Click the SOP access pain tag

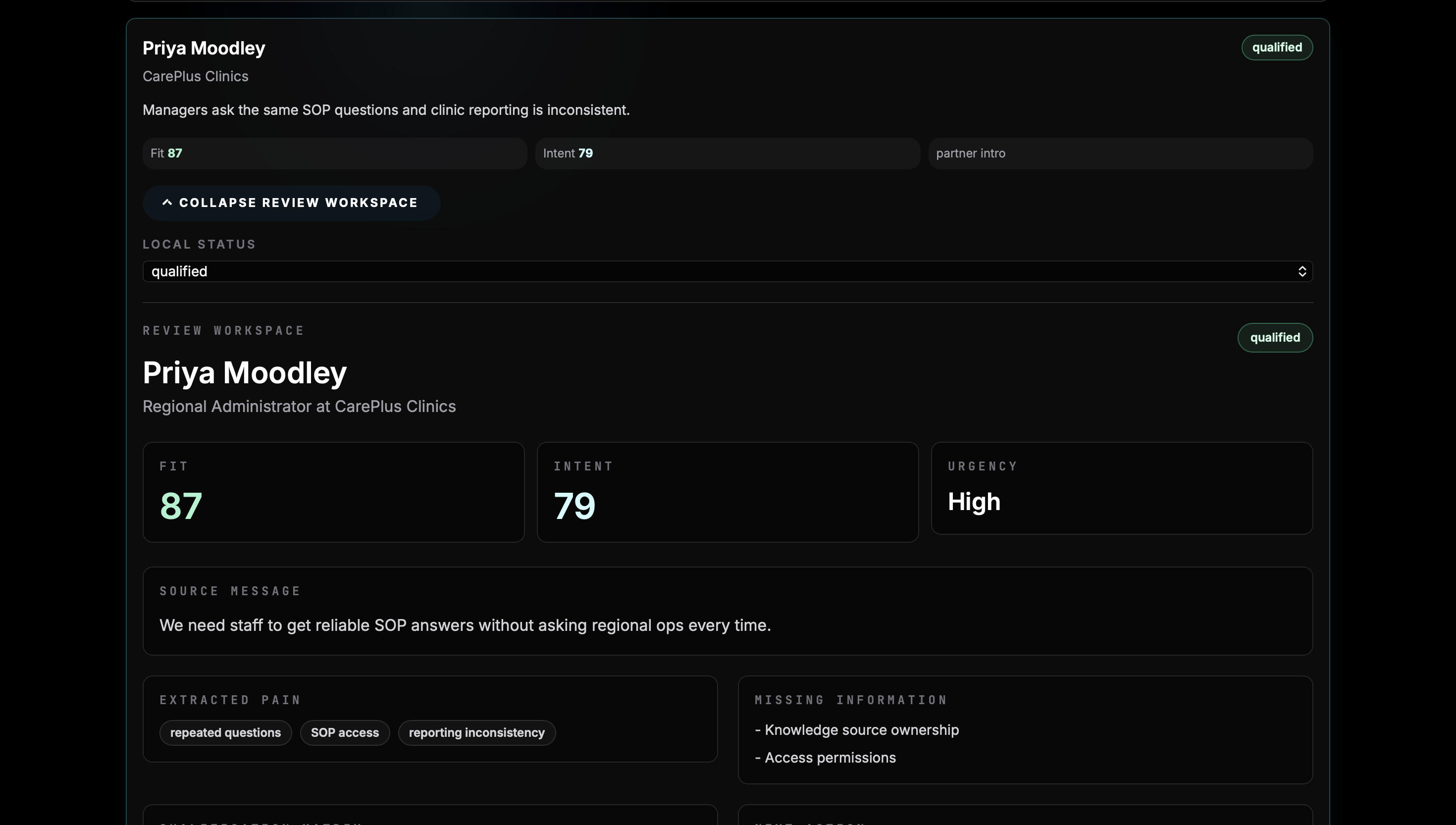point(345,732)
